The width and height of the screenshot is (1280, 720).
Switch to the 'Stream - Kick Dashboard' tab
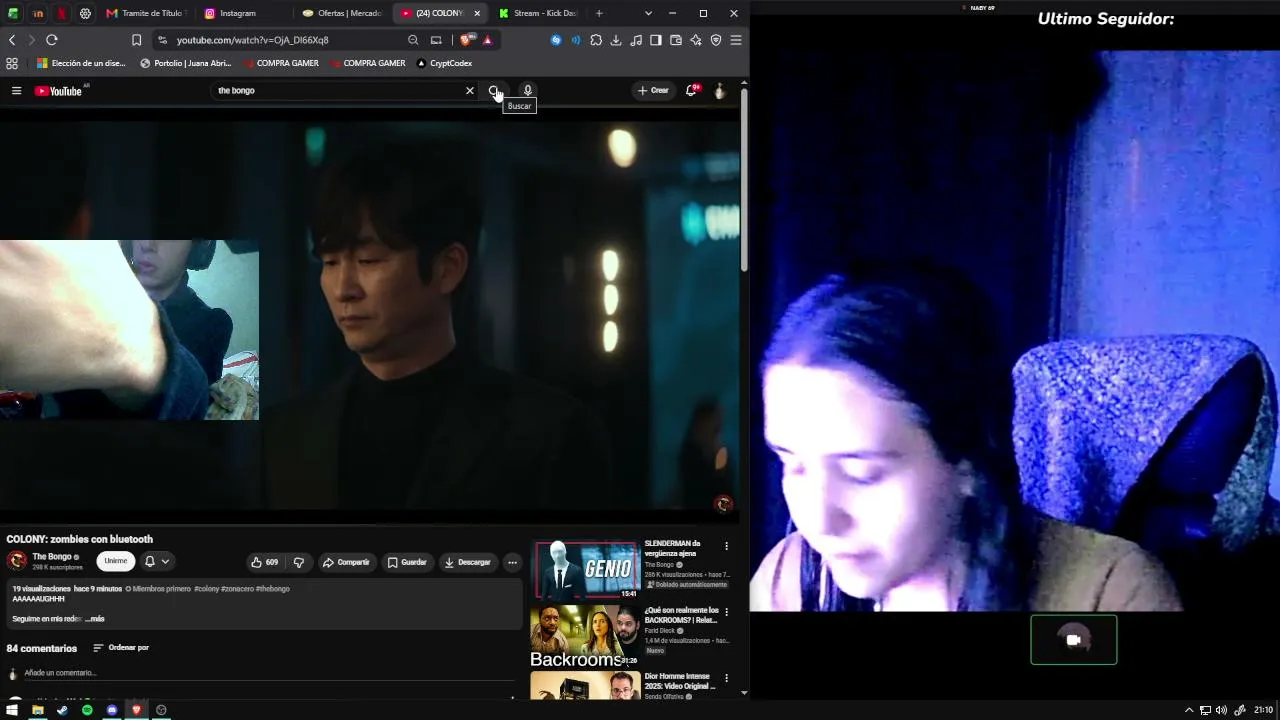(x=538, y=13)
